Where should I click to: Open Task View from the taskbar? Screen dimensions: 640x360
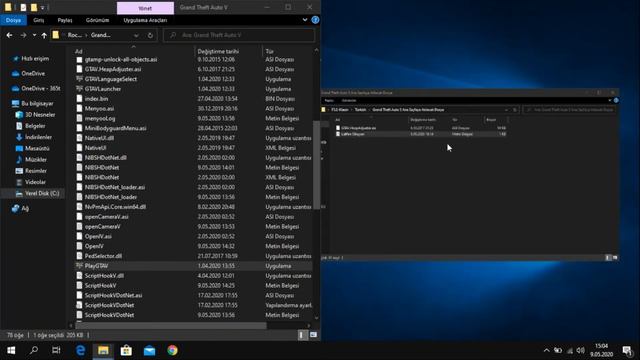point(56,350)
